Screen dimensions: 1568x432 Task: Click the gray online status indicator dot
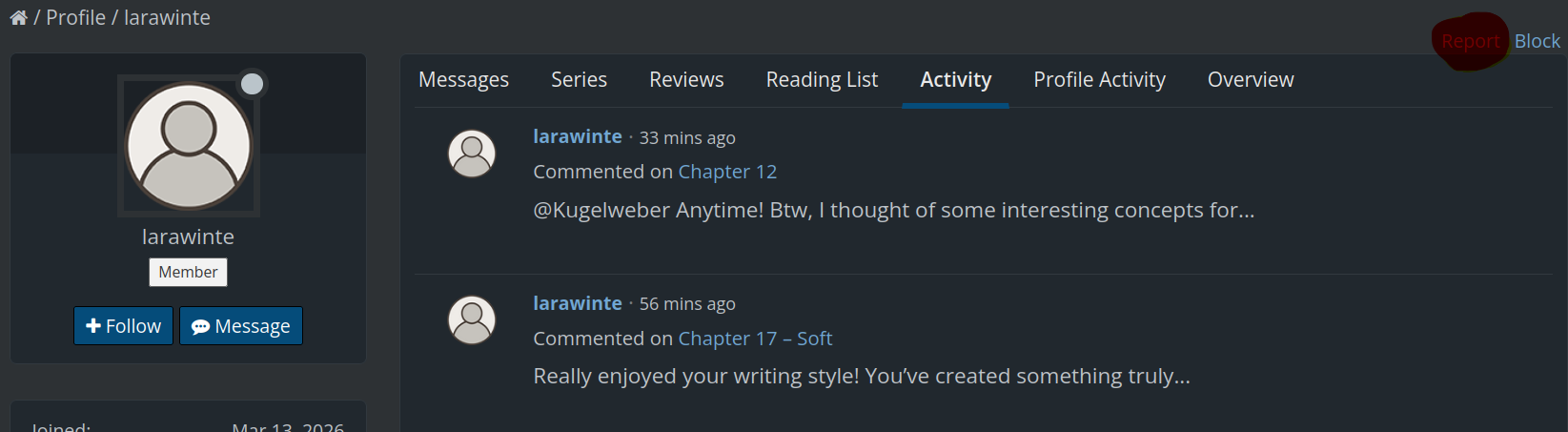point(252,84)
